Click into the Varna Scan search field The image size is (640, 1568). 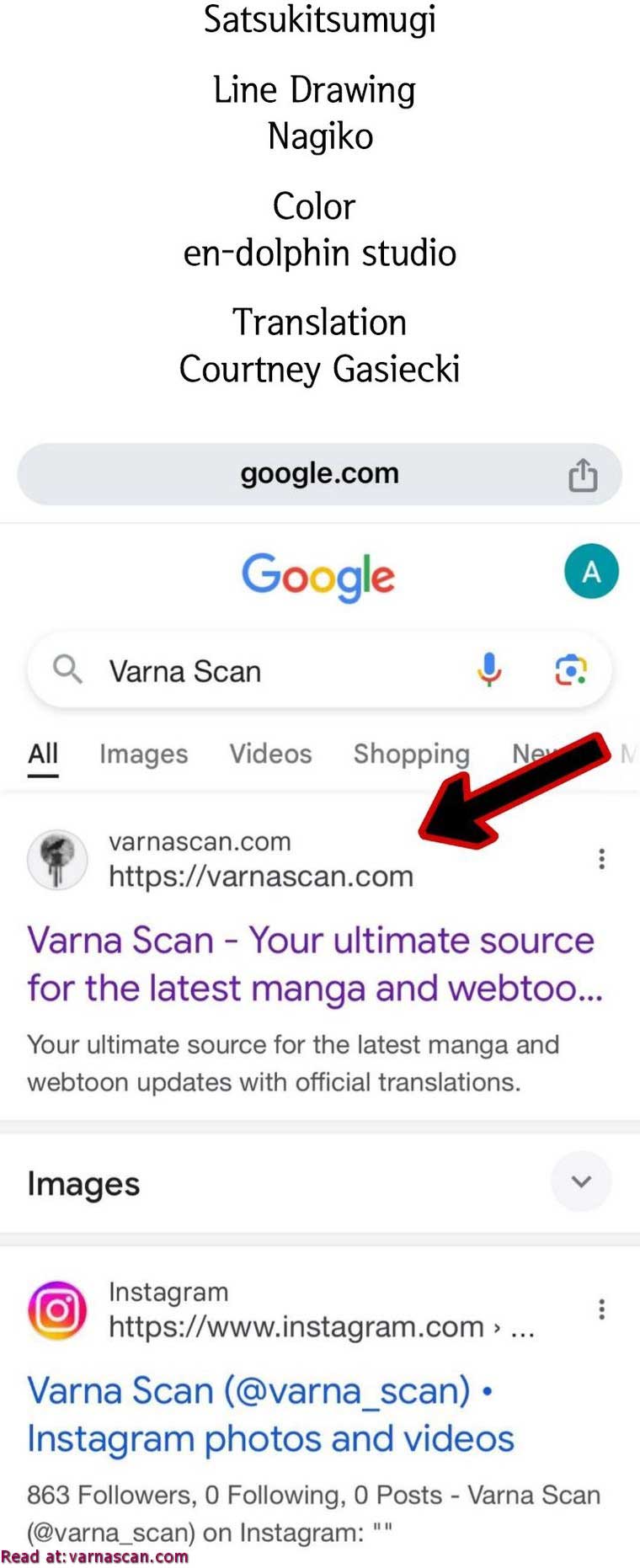click(319, 670)
